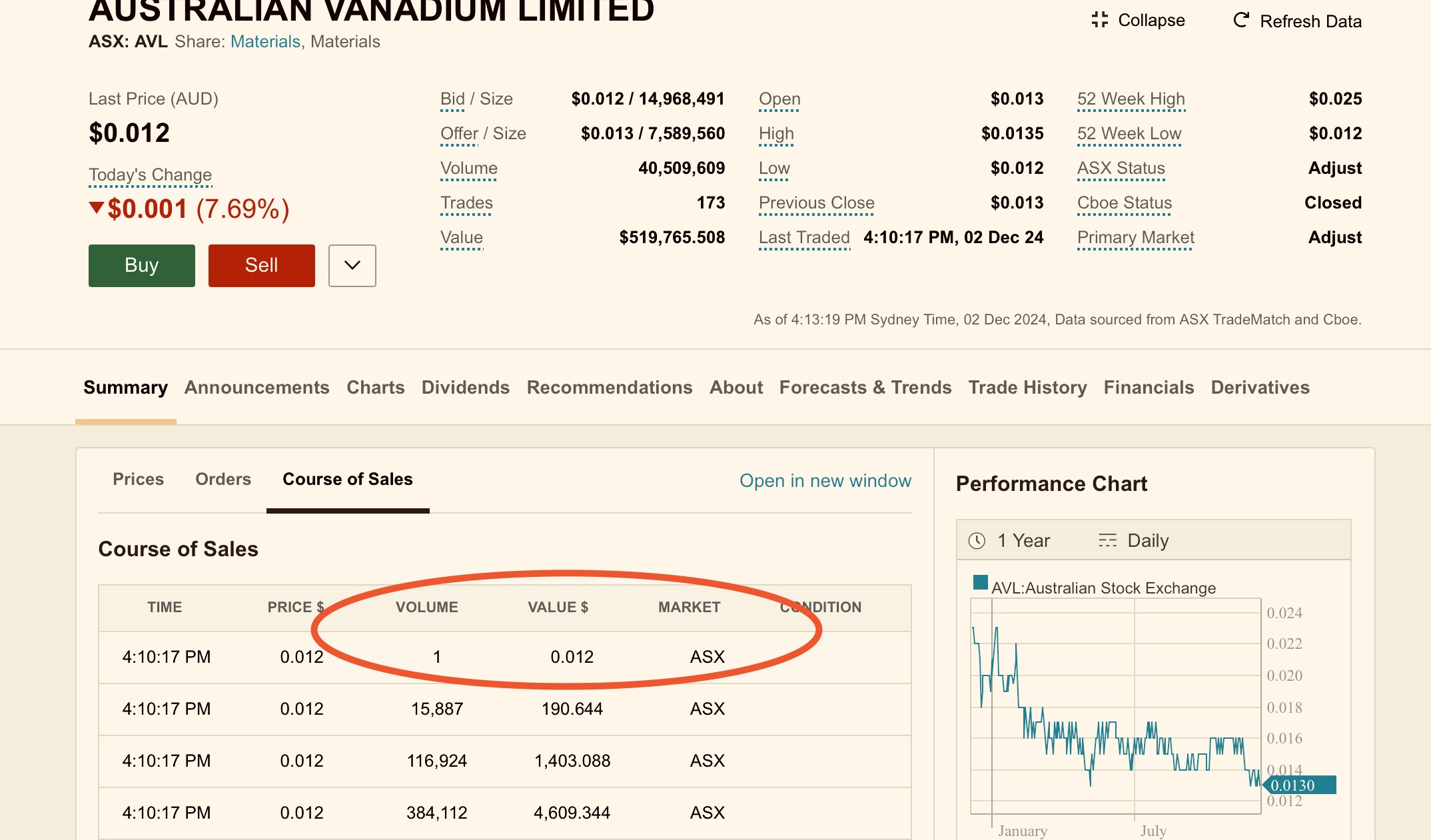Click the Refresh Data circular arrow icon
Image resolution: width=1431 pixels, height=840 pixels.
(x=1240, y=20)
